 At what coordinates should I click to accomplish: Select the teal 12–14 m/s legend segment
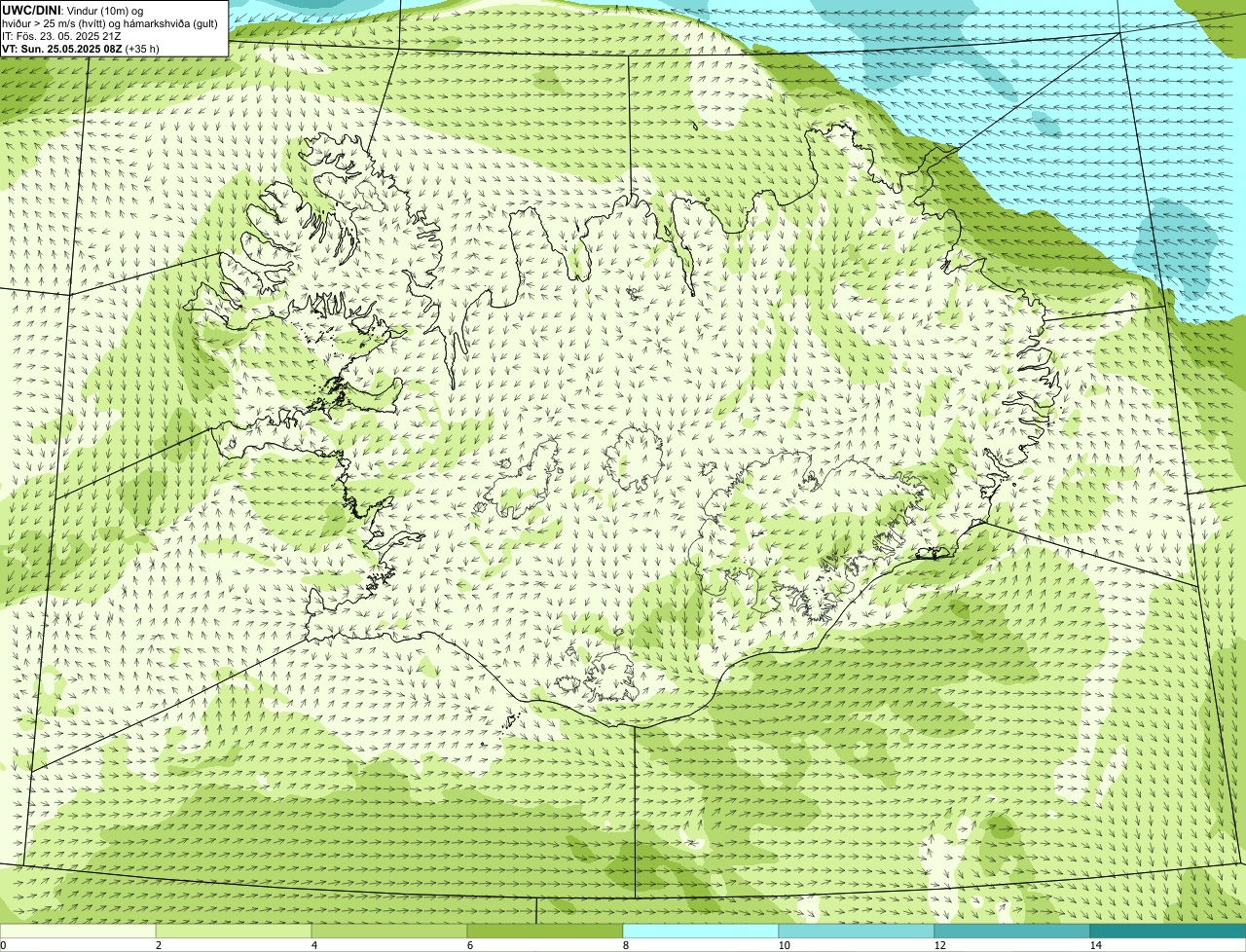1012,931
